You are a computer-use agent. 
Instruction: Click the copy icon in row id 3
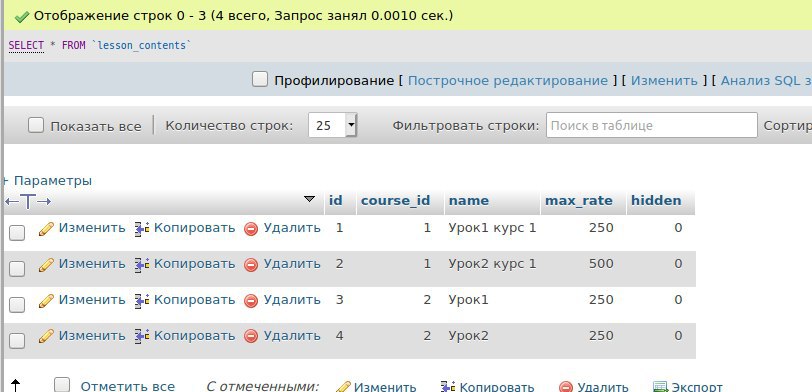pos(142,301)
